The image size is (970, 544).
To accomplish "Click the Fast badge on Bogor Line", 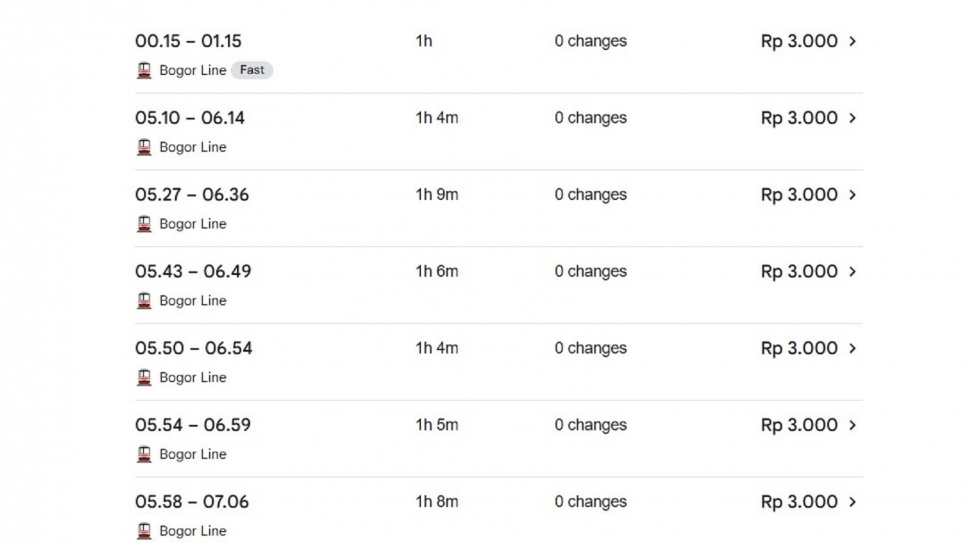I will pos(252,71).
